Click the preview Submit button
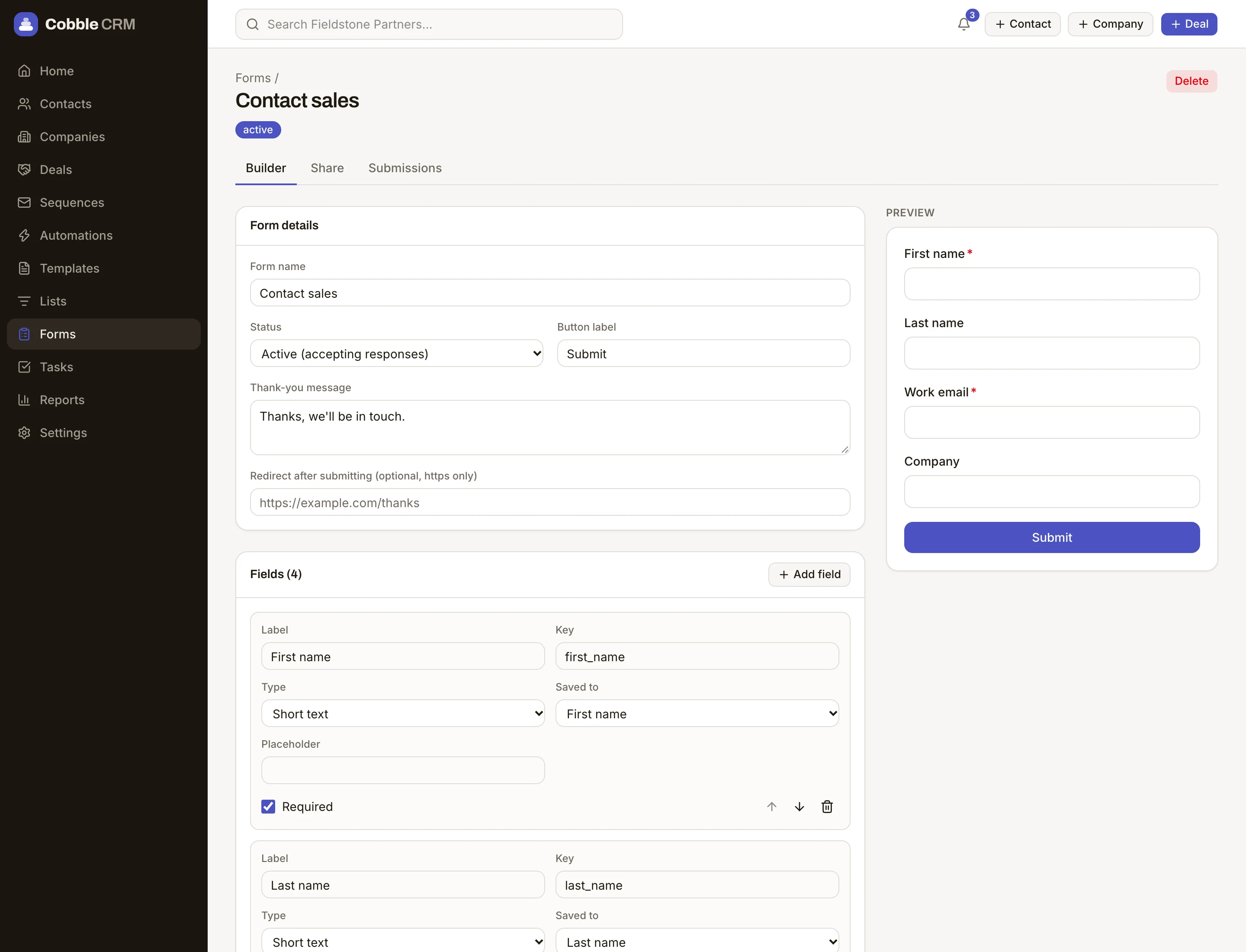The image size is (1246, 952). (x=1052, y=537)
